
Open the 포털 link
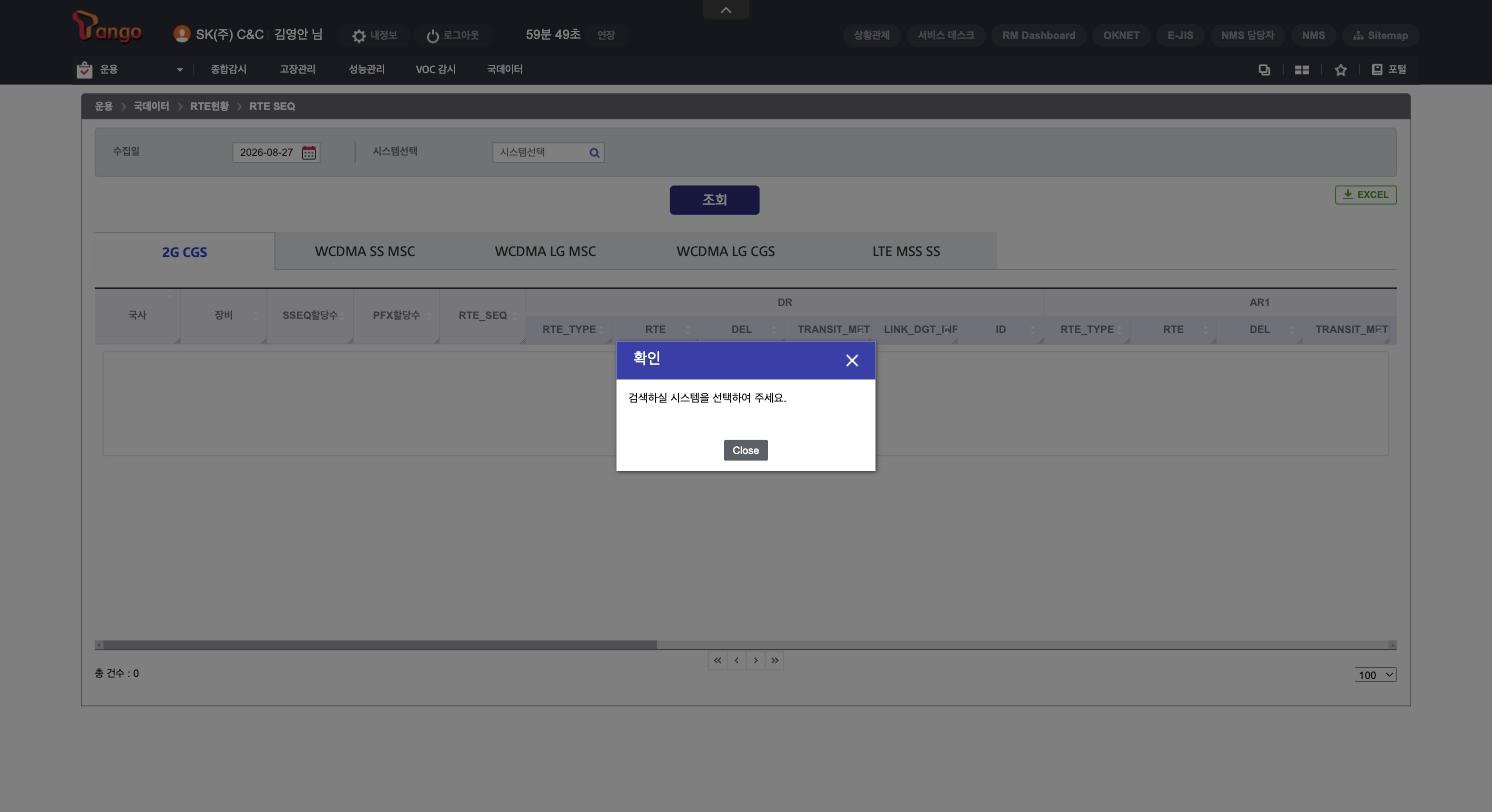1388,70
